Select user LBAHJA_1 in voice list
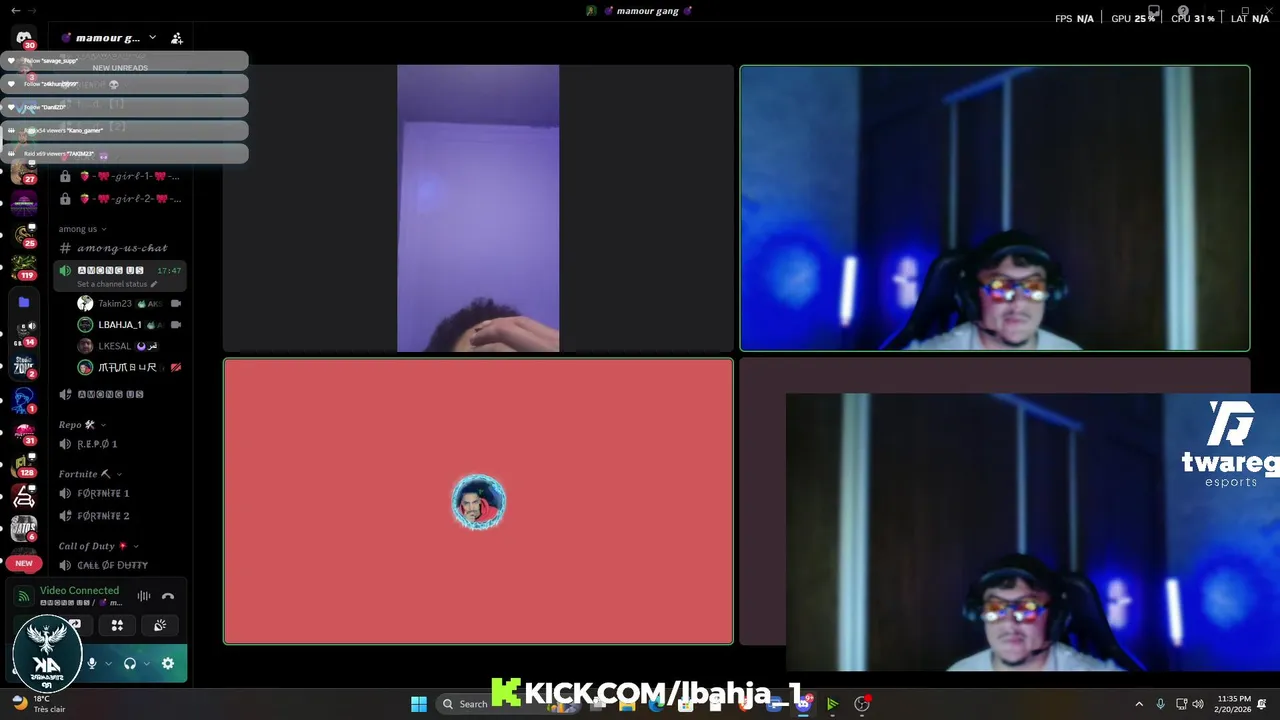 coord(119,325)
